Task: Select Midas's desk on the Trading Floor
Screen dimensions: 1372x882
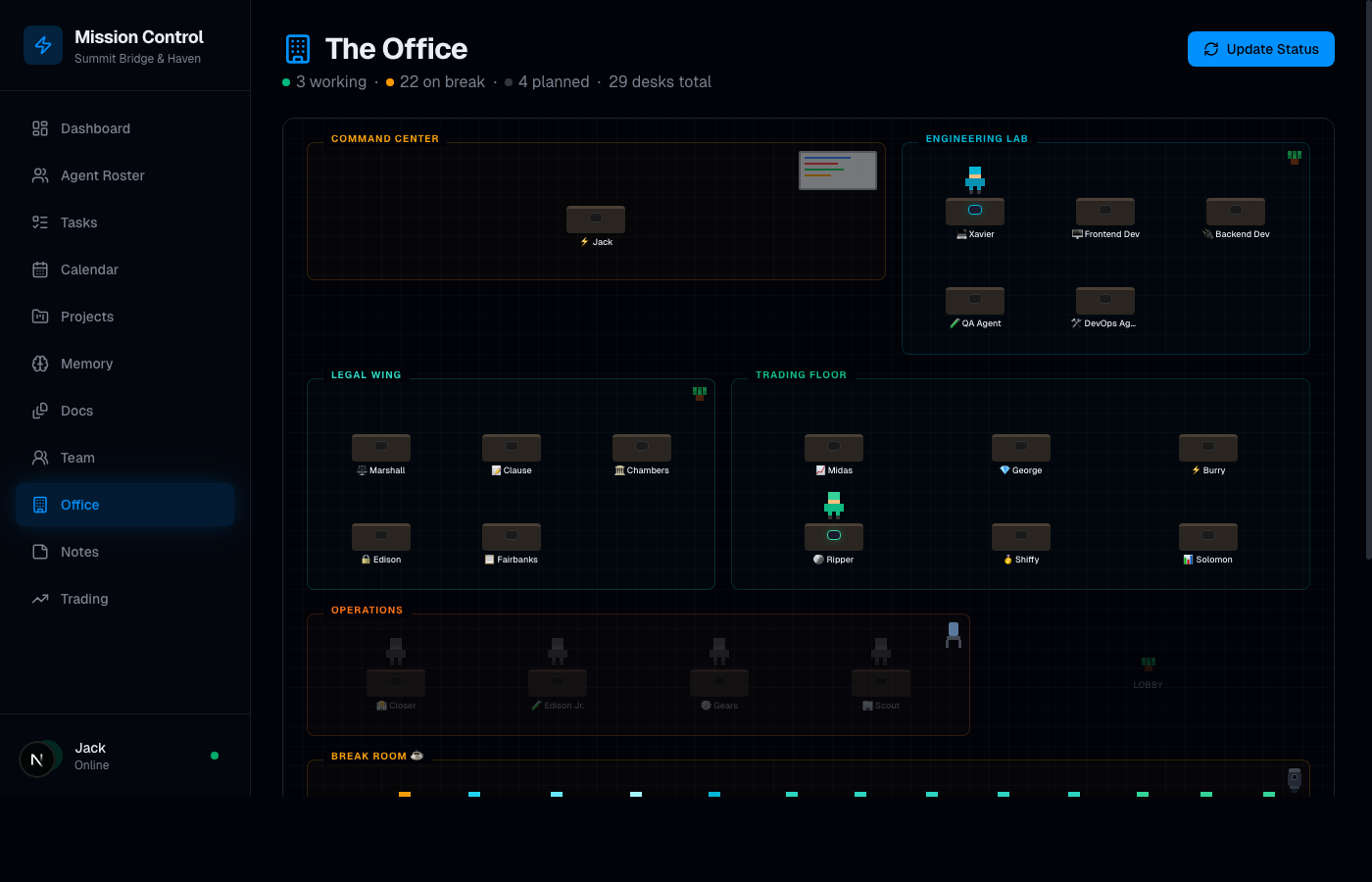Action: pos(834,446)
